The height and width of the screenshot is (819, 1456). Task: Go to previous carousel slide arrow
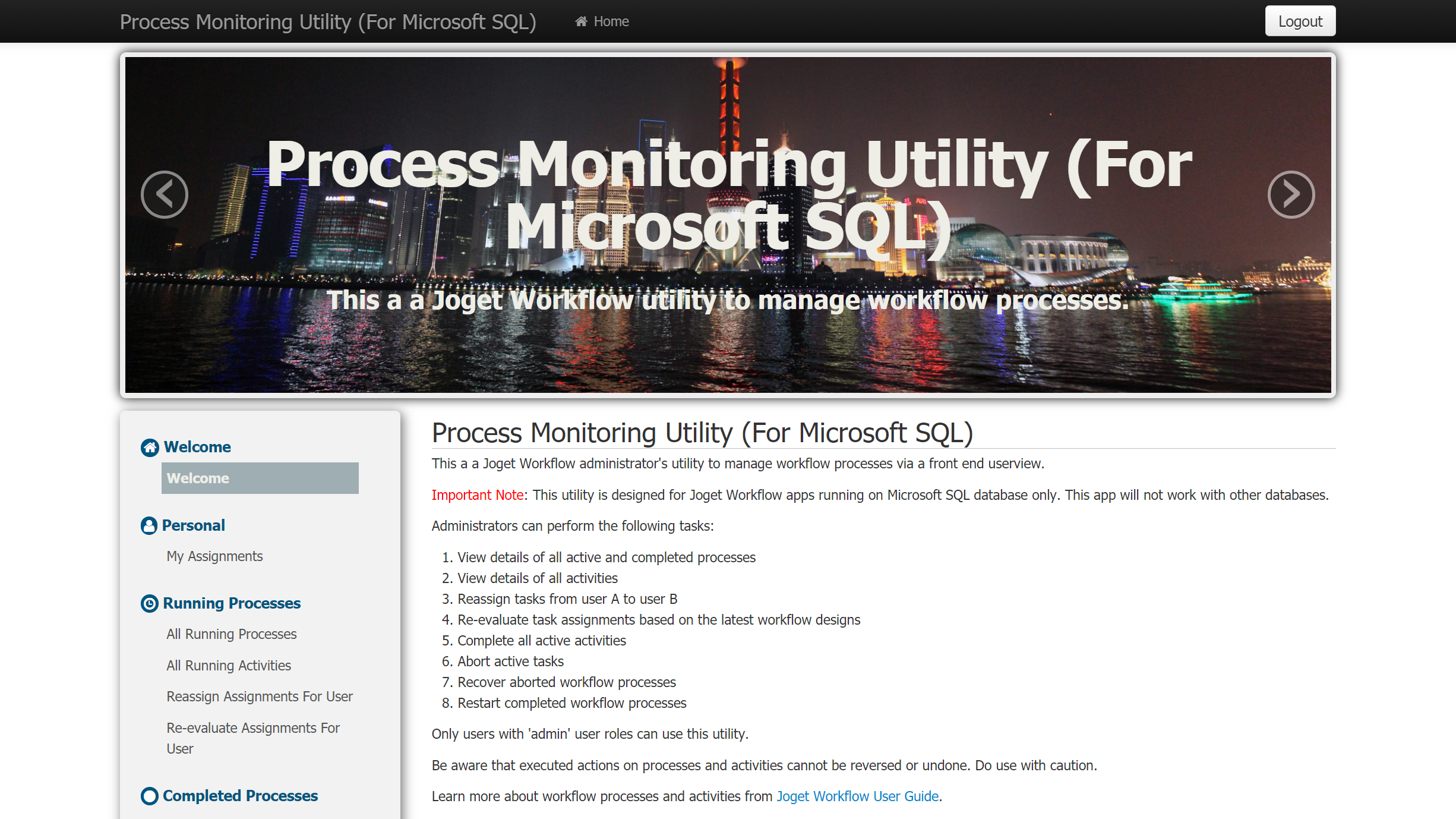[x=165, y=194]
